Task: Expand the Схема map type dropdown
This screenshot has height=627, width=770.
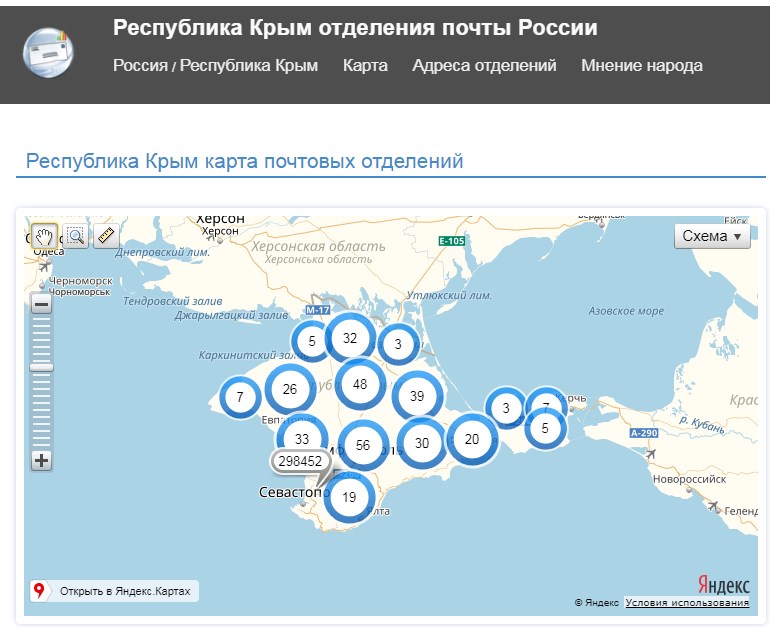Action: pos(714,236)
